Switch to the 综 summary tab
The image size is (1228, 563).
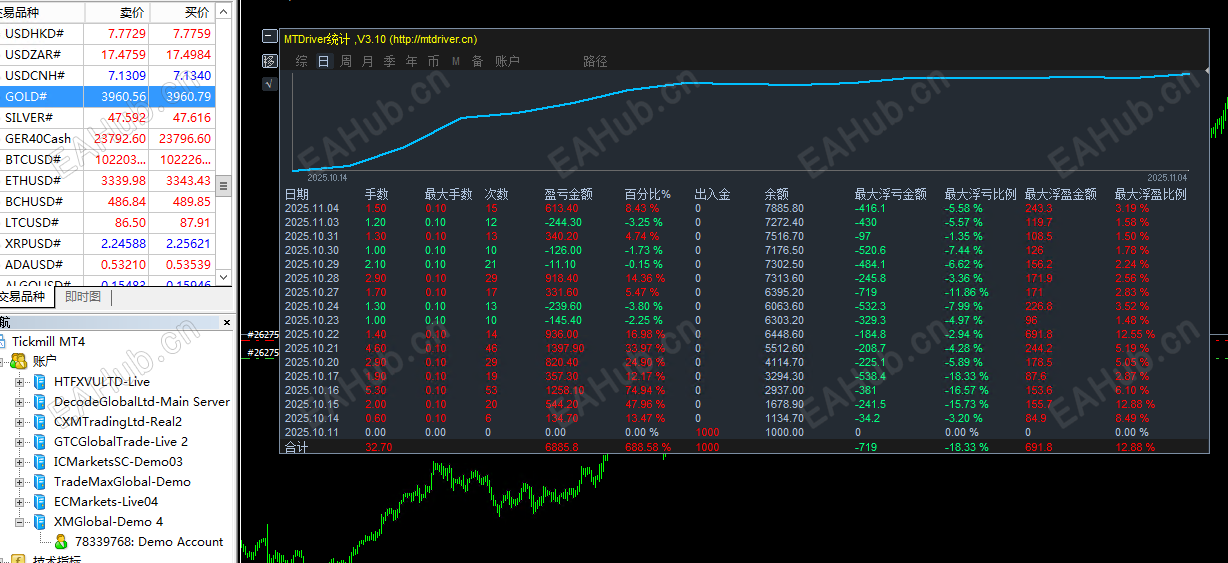302,61
